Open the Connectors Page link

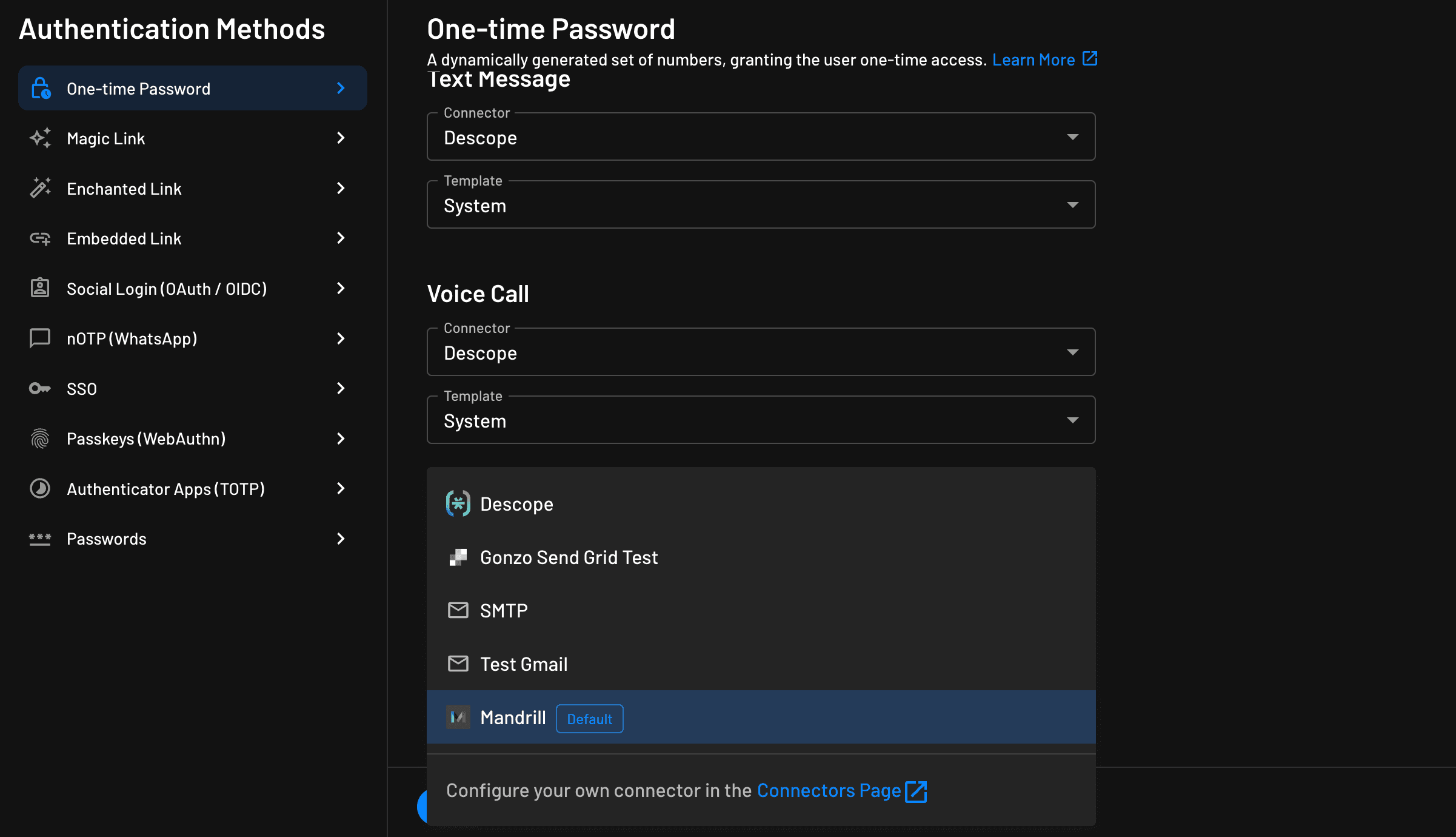(x=829, y=790)
